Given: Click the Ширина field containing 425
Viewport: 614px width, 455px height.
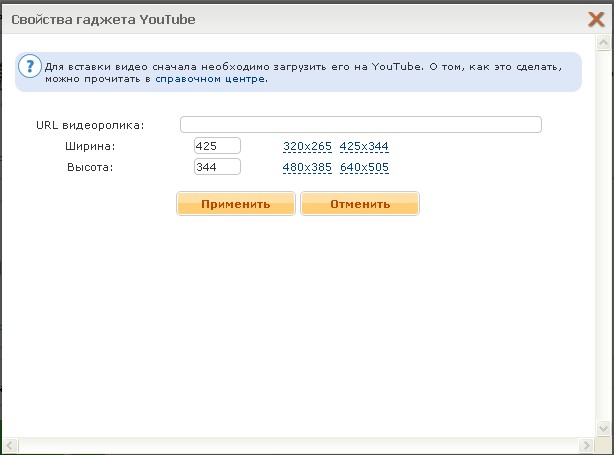Looking at the screenshot, I should click(x=217, y=146).
